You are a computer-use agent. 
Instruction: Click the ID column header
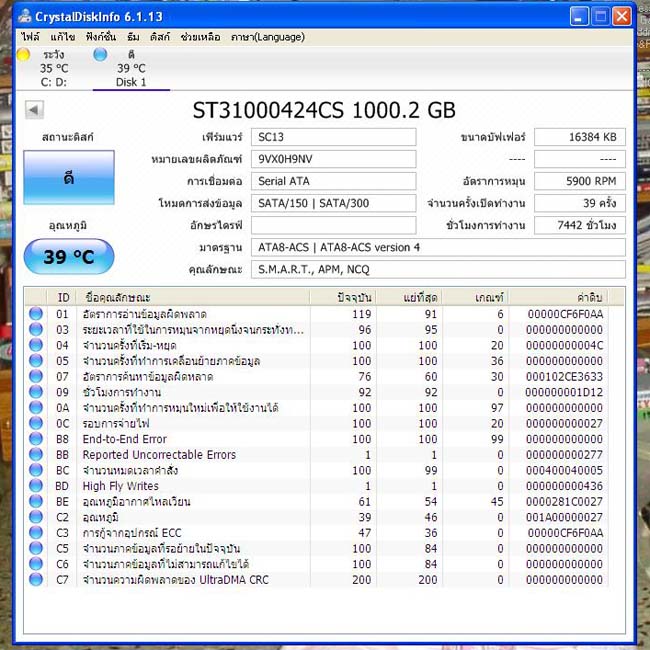coord(63,297)
